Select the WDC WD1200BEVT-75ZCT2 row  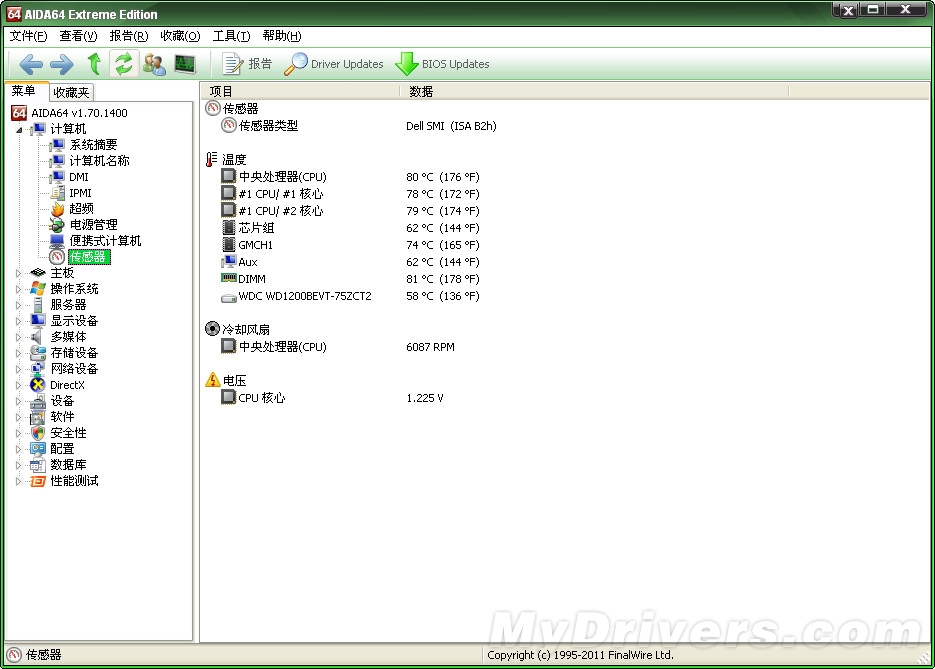coord(350,296)
